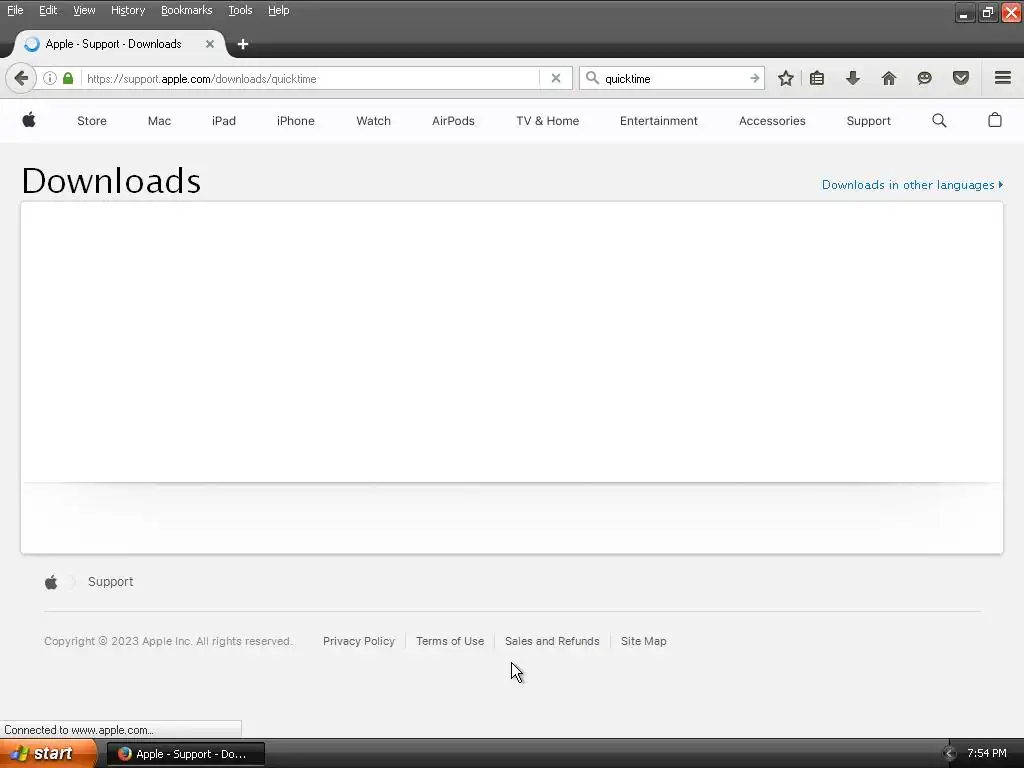Screen dimensions: 1024x768
Task: Open iPad navigation link
Action: [x=224, y=121]
